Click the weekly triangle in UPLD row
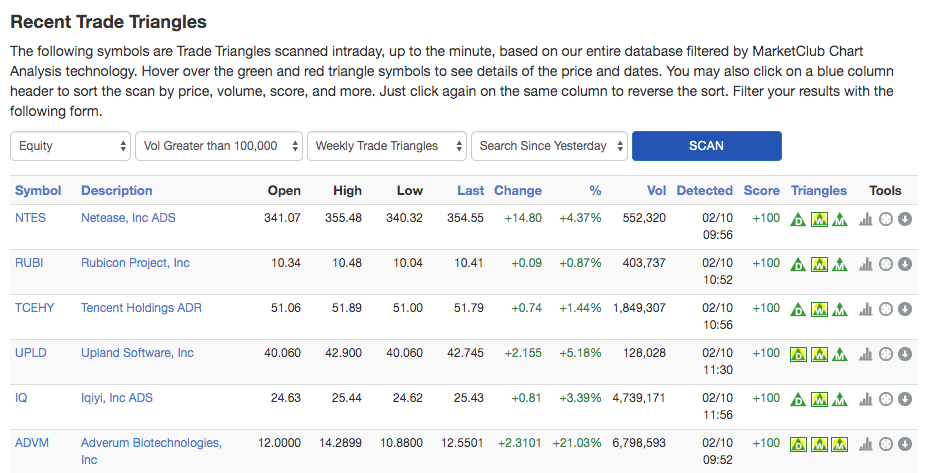 819,354
